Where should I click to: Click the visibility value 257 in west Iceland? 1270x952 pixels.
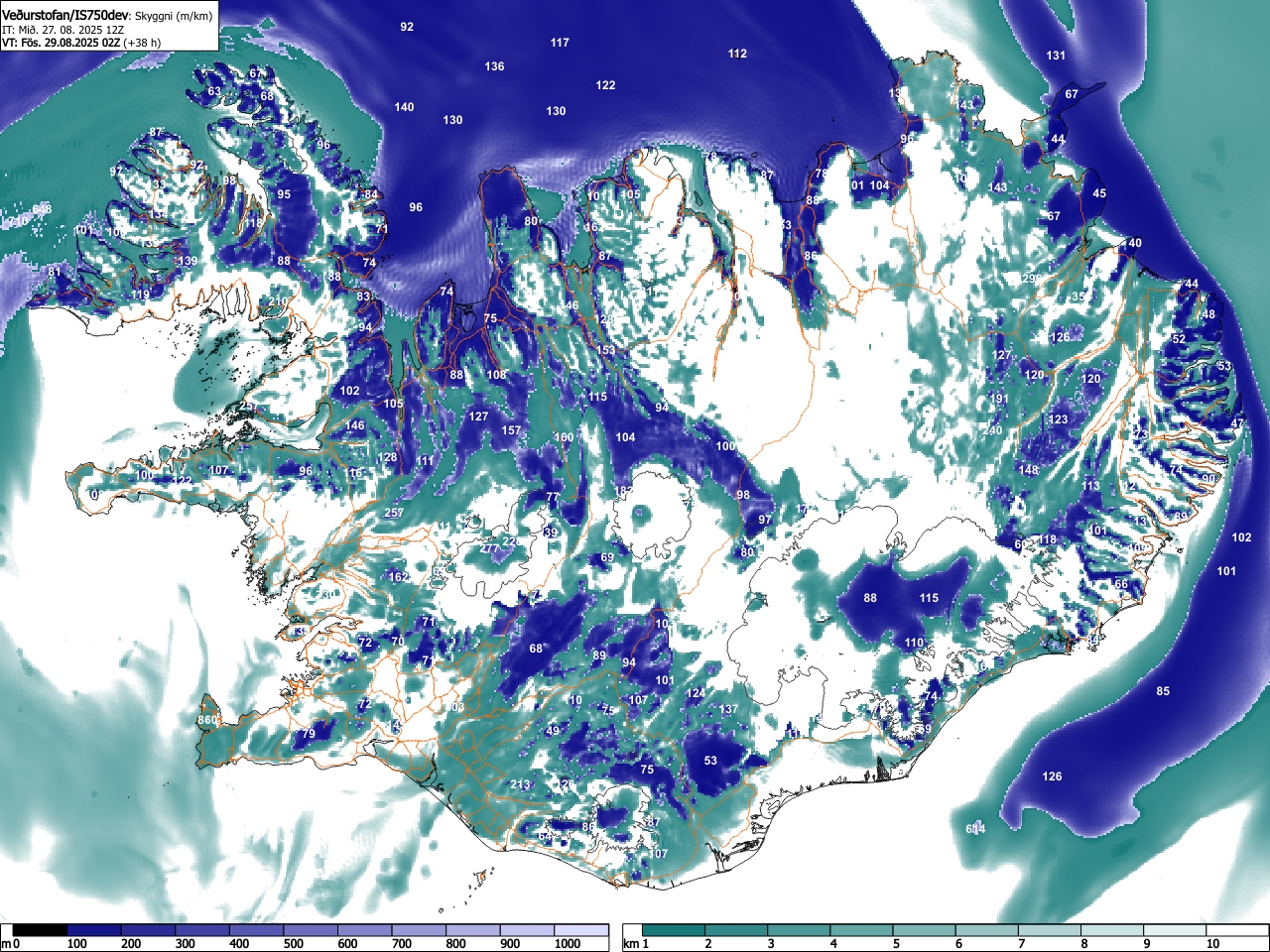tap(394, 513)
